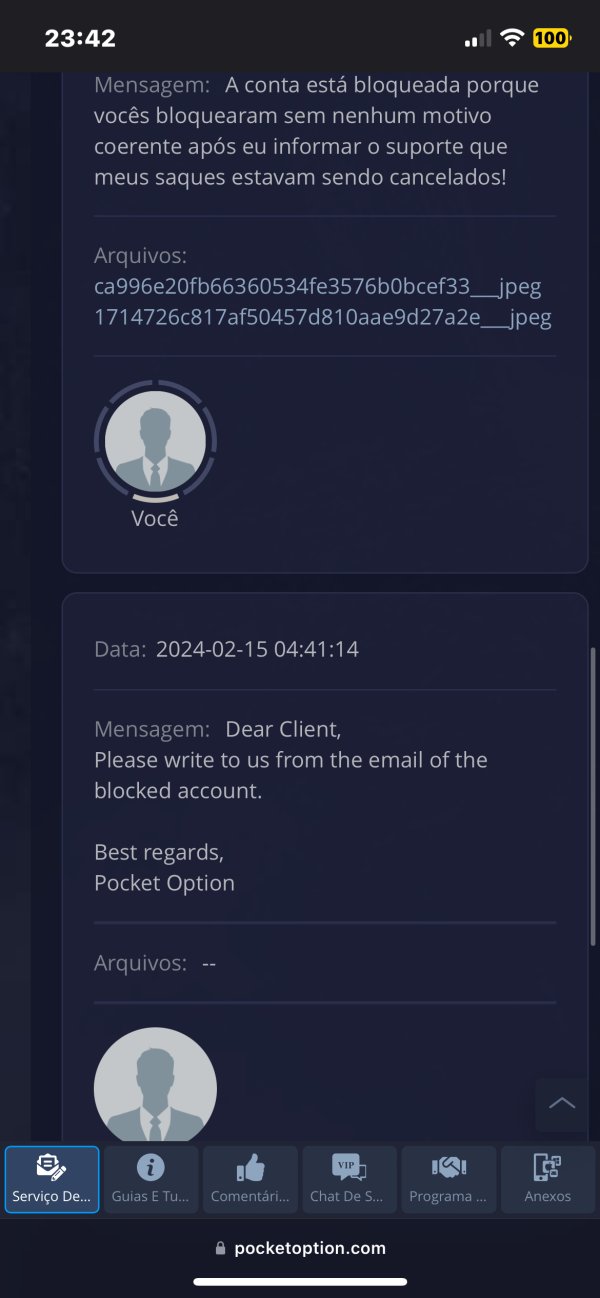Tap the 23:42 clock in status bar
This screenshot has height=1298, width=600.
point(80,38)
